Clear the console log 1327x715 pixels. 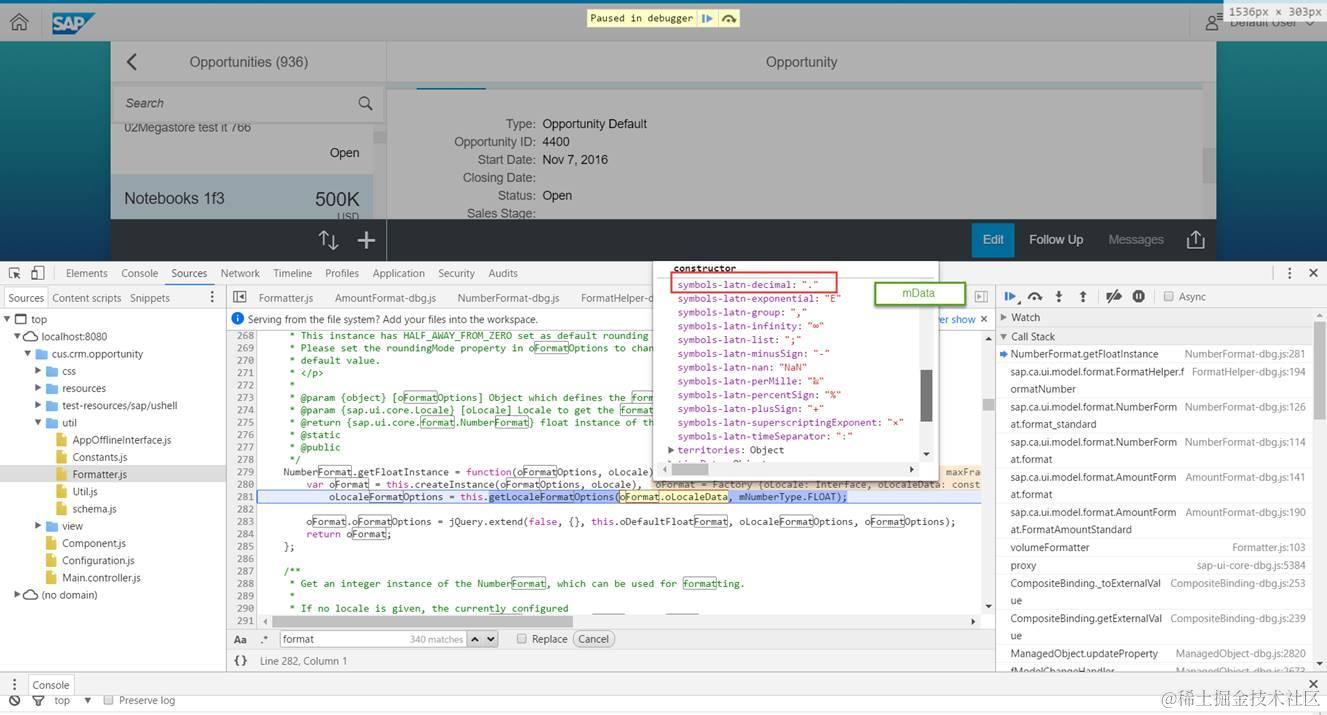coord(14,701)
